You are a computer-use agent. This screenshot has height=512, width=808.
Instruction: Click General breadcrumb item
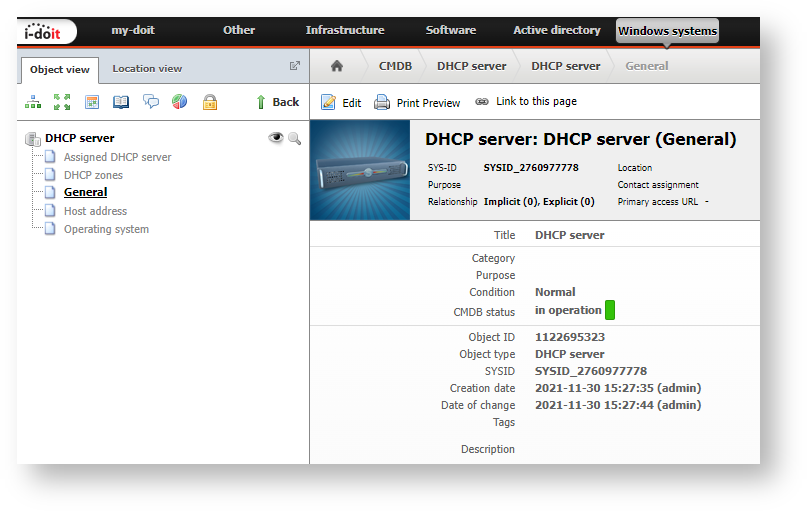point(647,66)
